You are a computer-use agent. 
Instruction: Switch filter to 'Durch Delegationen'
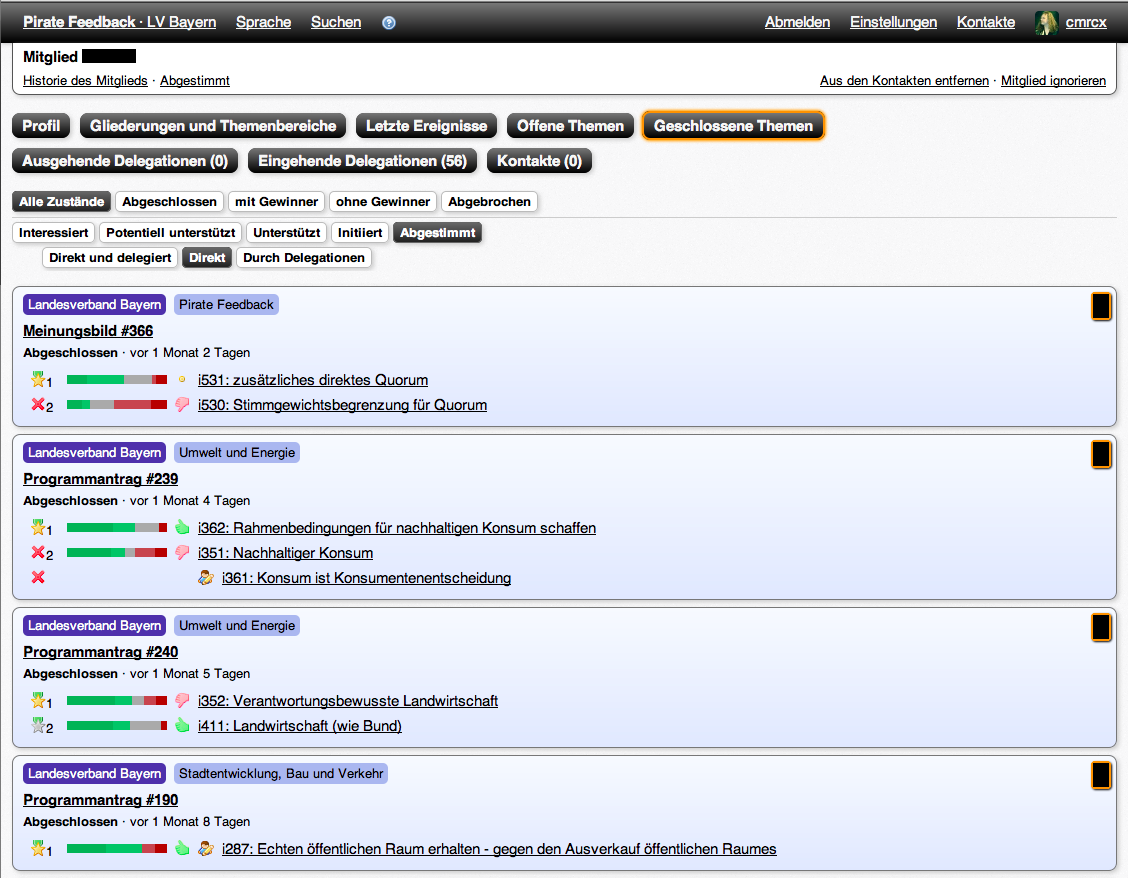304,258
